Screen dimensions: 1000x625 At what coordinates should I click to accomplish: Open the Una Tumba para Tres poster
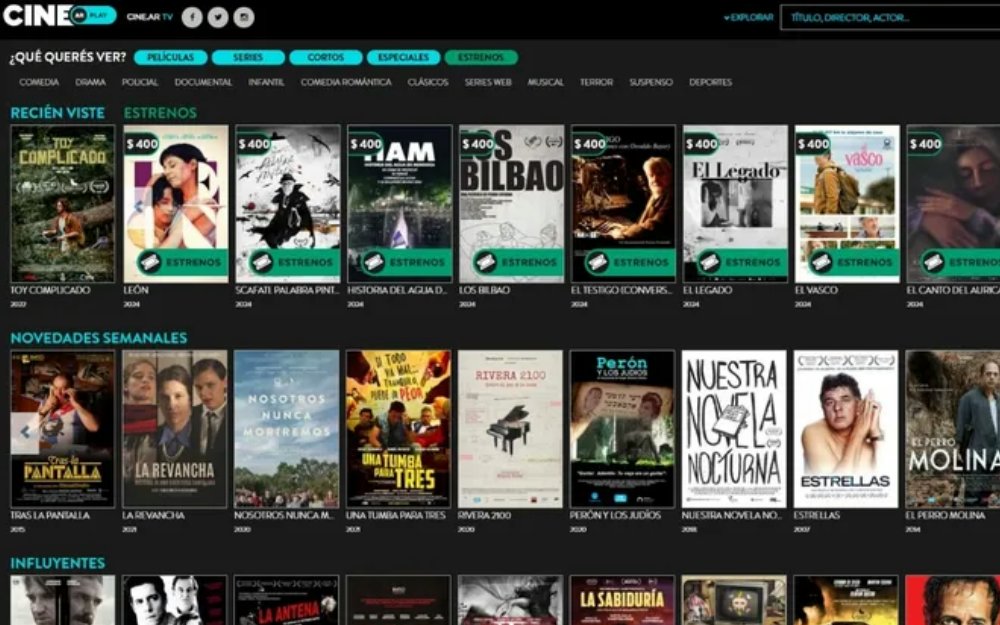point(399,429)
